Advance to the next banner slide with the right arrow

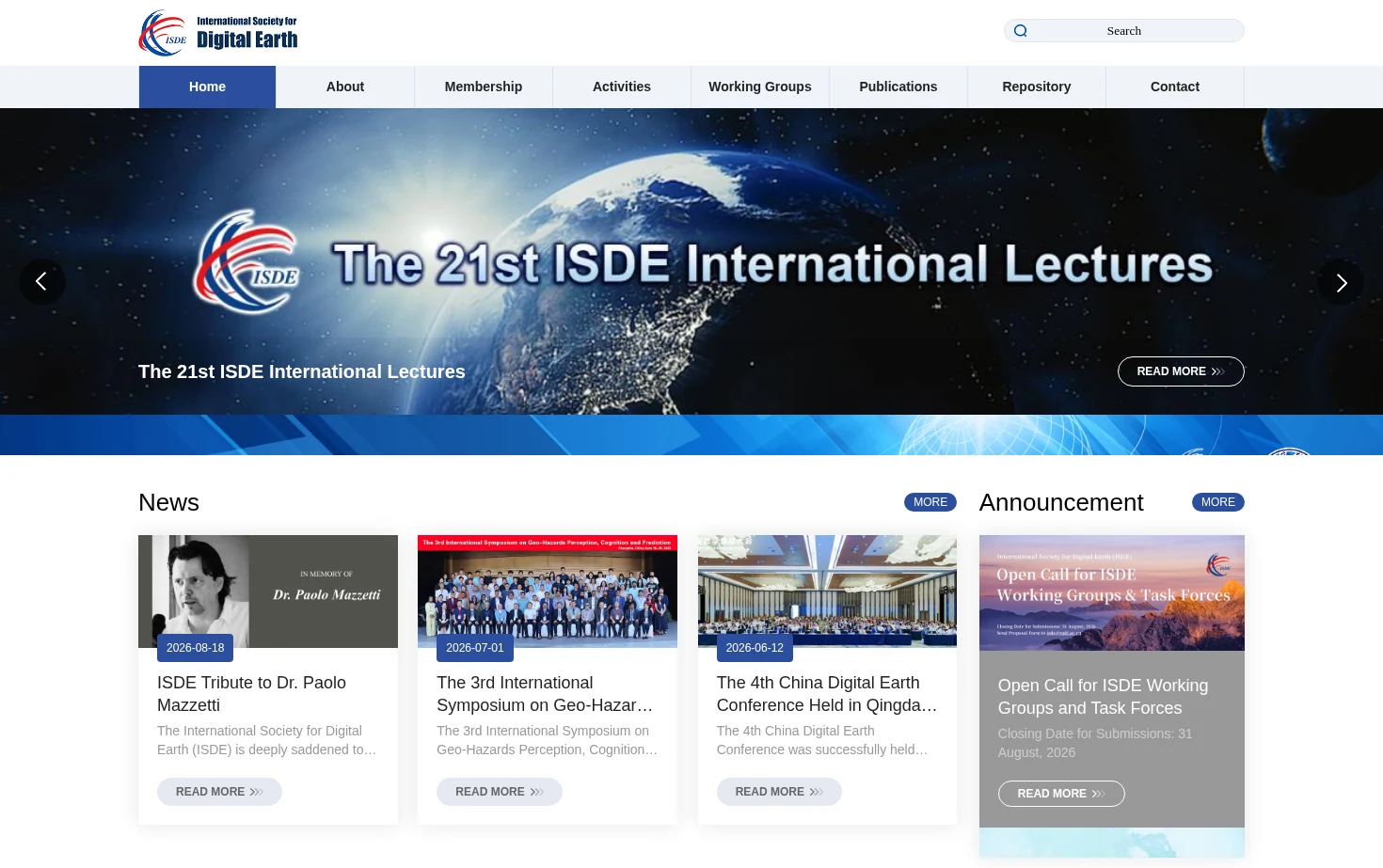pos(1341,282)
